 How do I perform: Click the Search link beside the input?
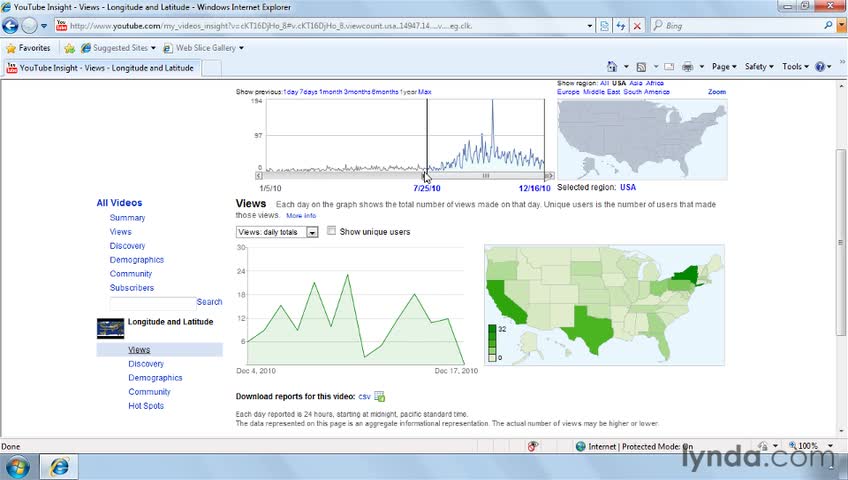click(209, 302)
